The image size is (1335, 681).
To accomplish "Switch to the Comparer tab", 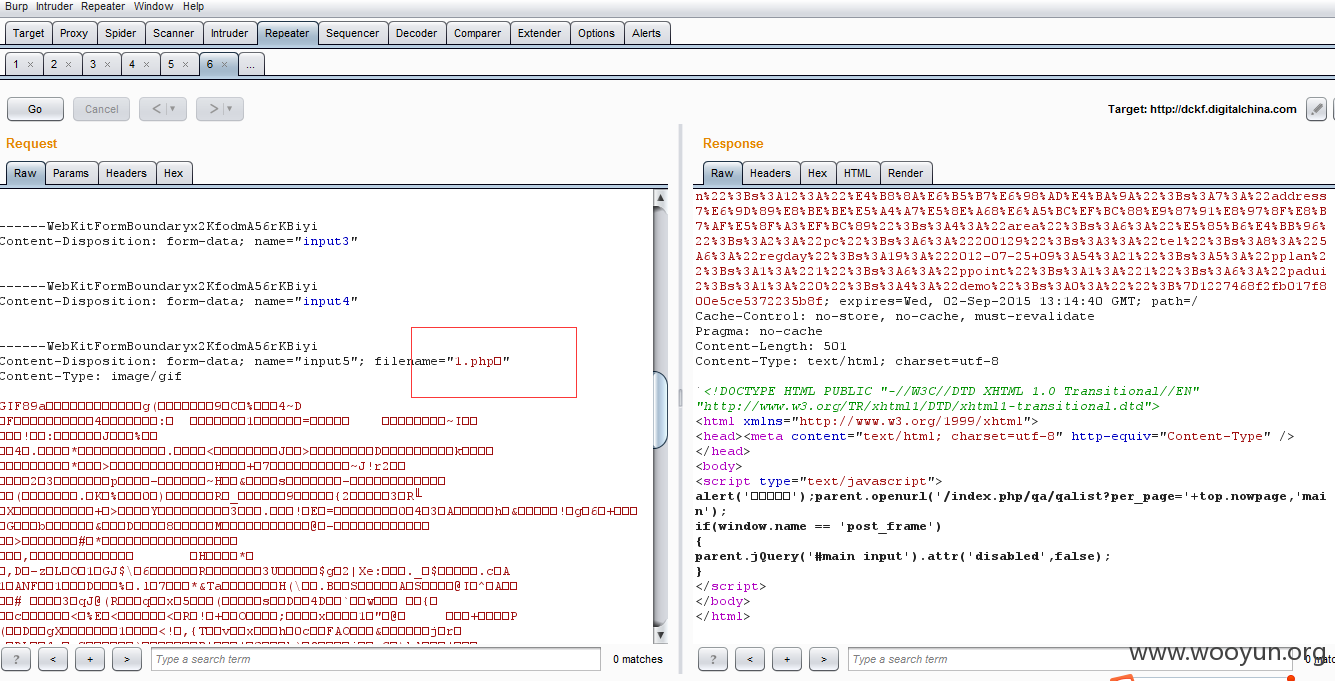I will (x=478, y=33).
